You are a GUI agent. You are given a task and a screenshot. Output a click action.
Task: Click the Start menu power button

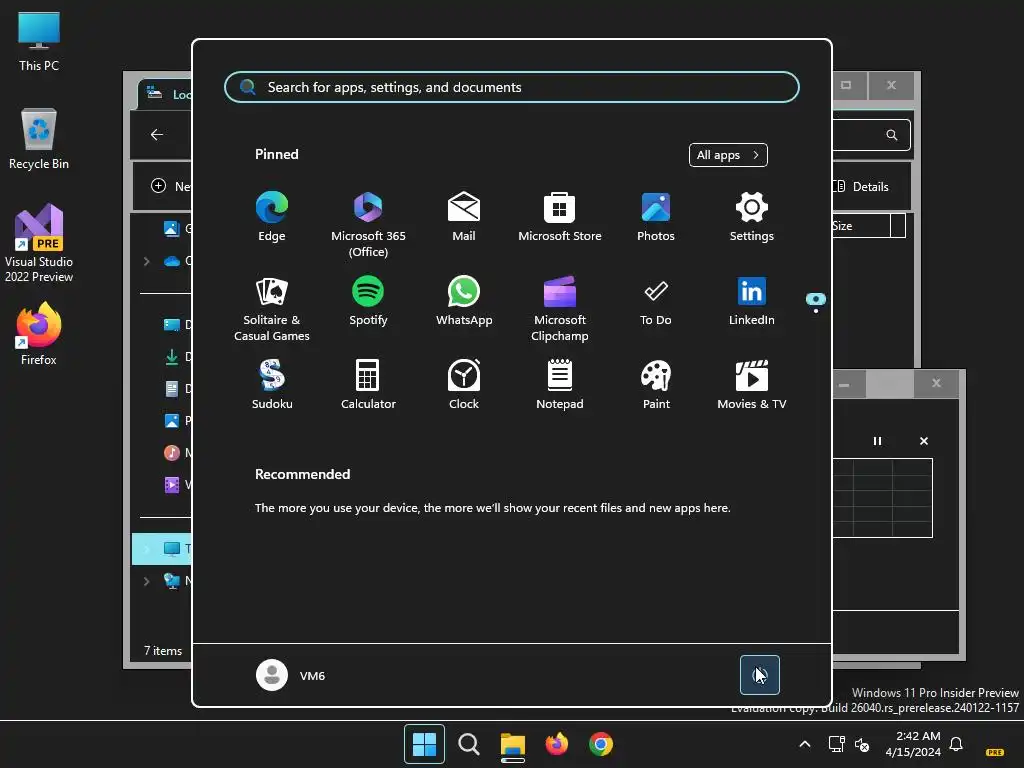[x=760, y=675]
